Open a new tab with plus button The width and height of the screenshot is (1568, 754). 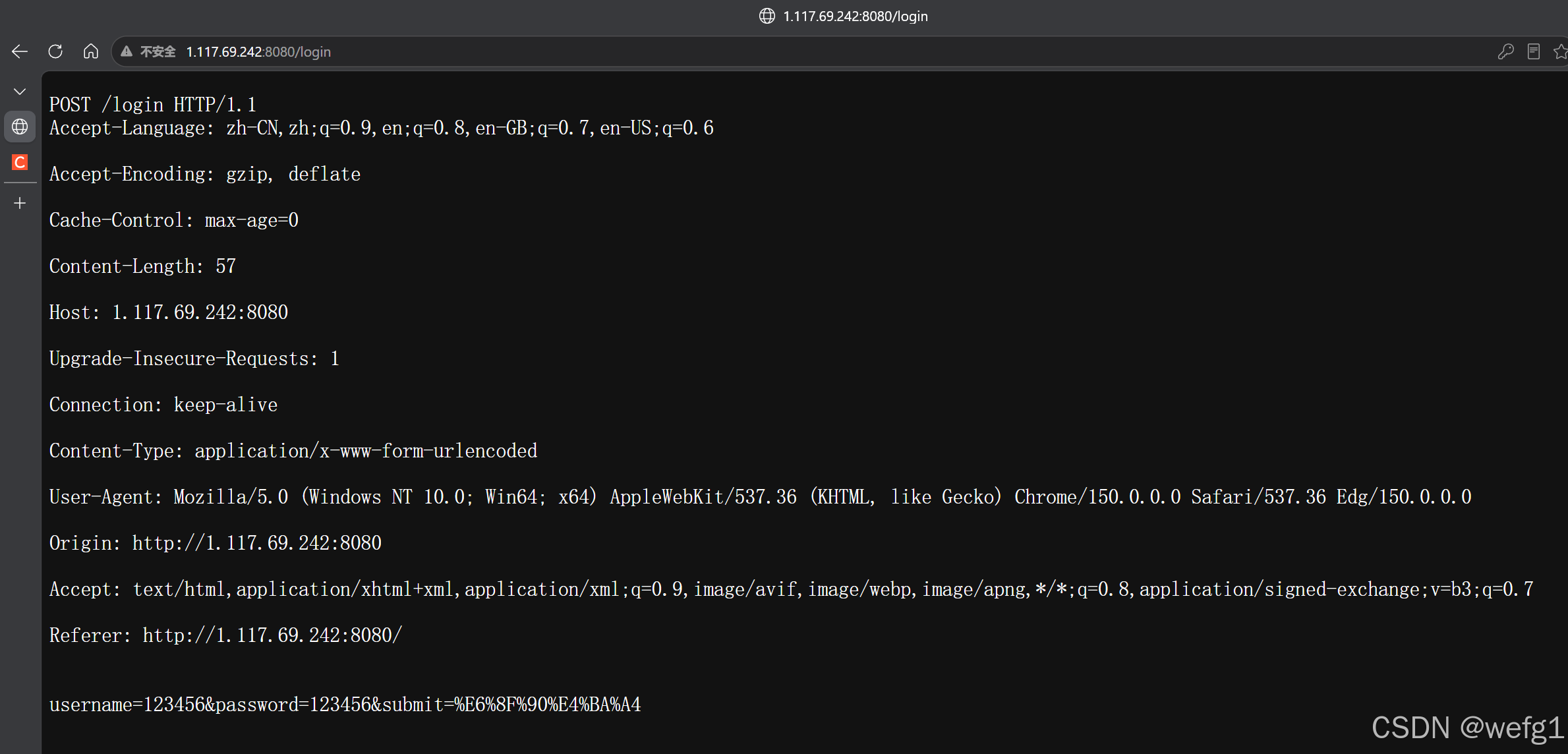(20, 203)
